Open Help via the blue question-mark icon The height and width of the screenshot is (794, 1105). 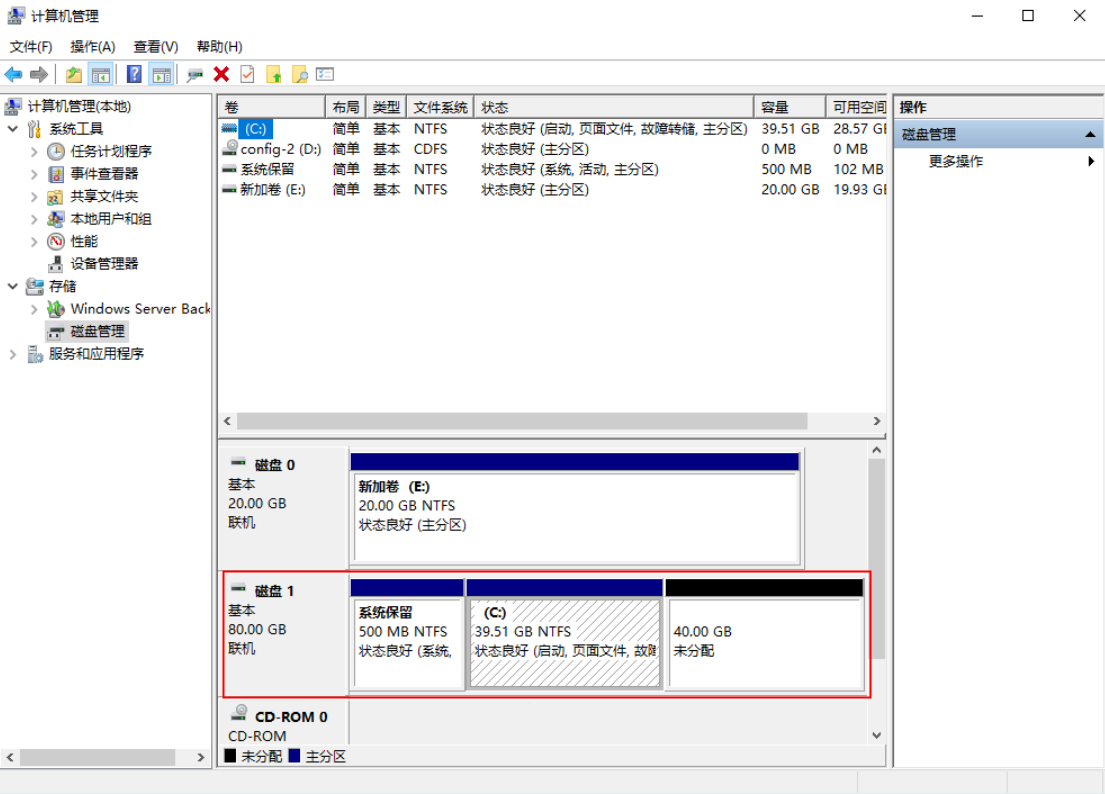click(134, 75)
